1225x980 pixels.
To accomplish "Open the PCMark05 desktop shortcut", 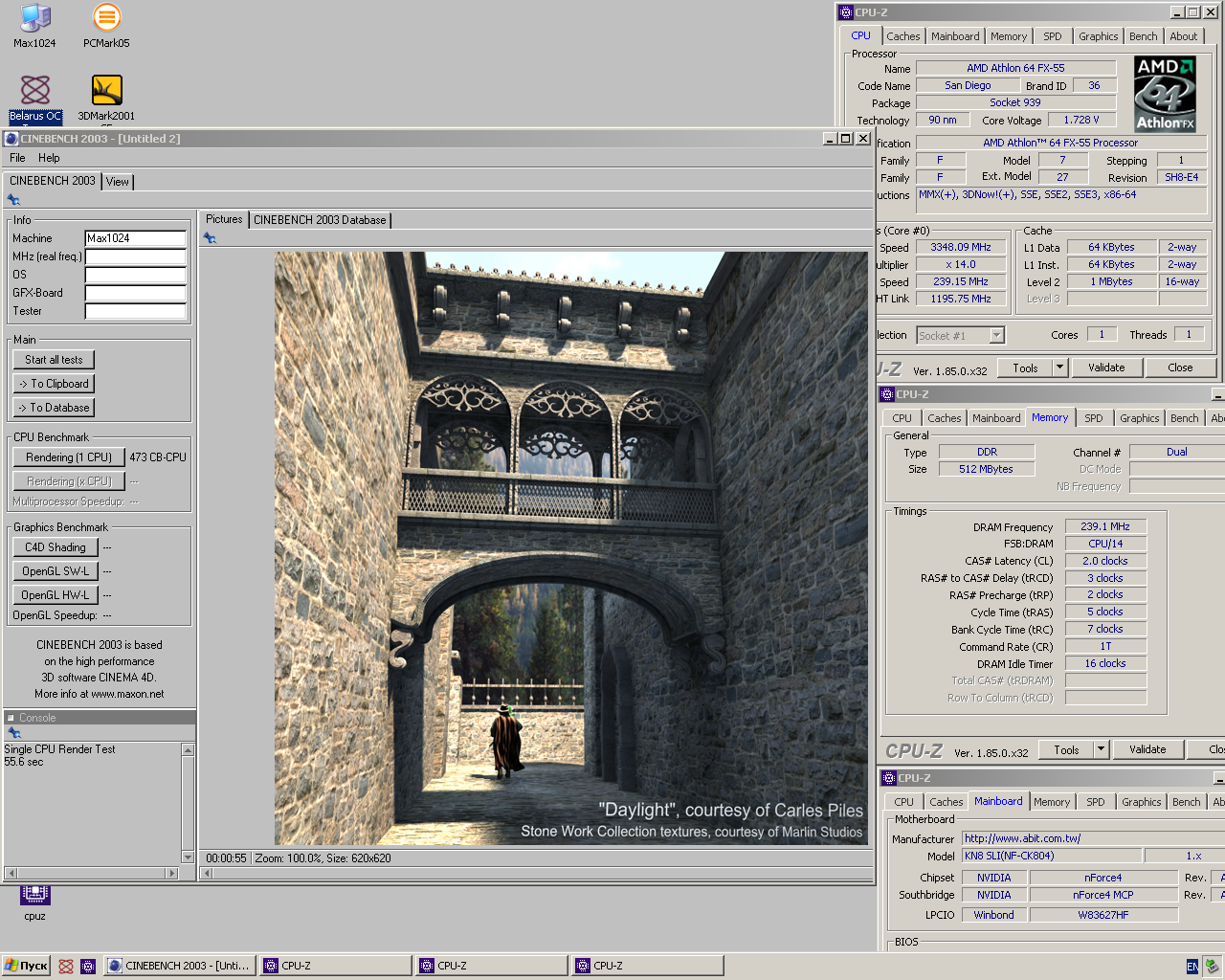I will coord(106,26).
